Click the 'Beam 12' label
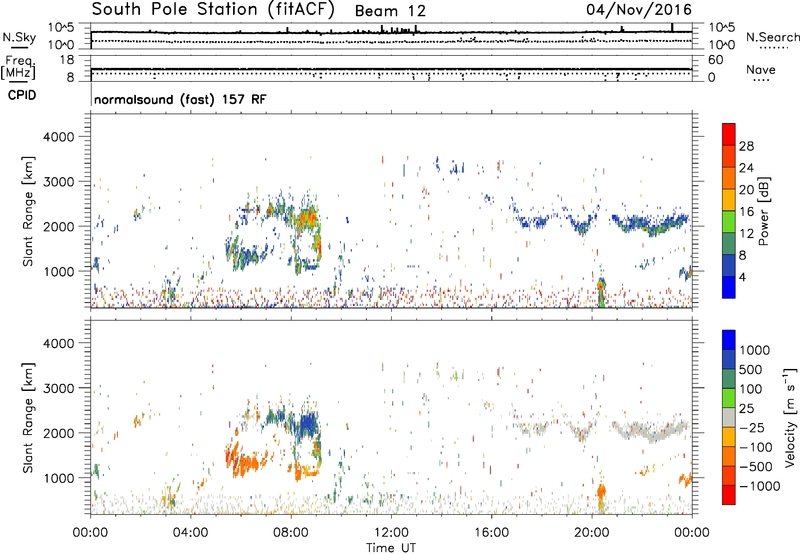Screen dimensions: 800x554 coord(390,11)
